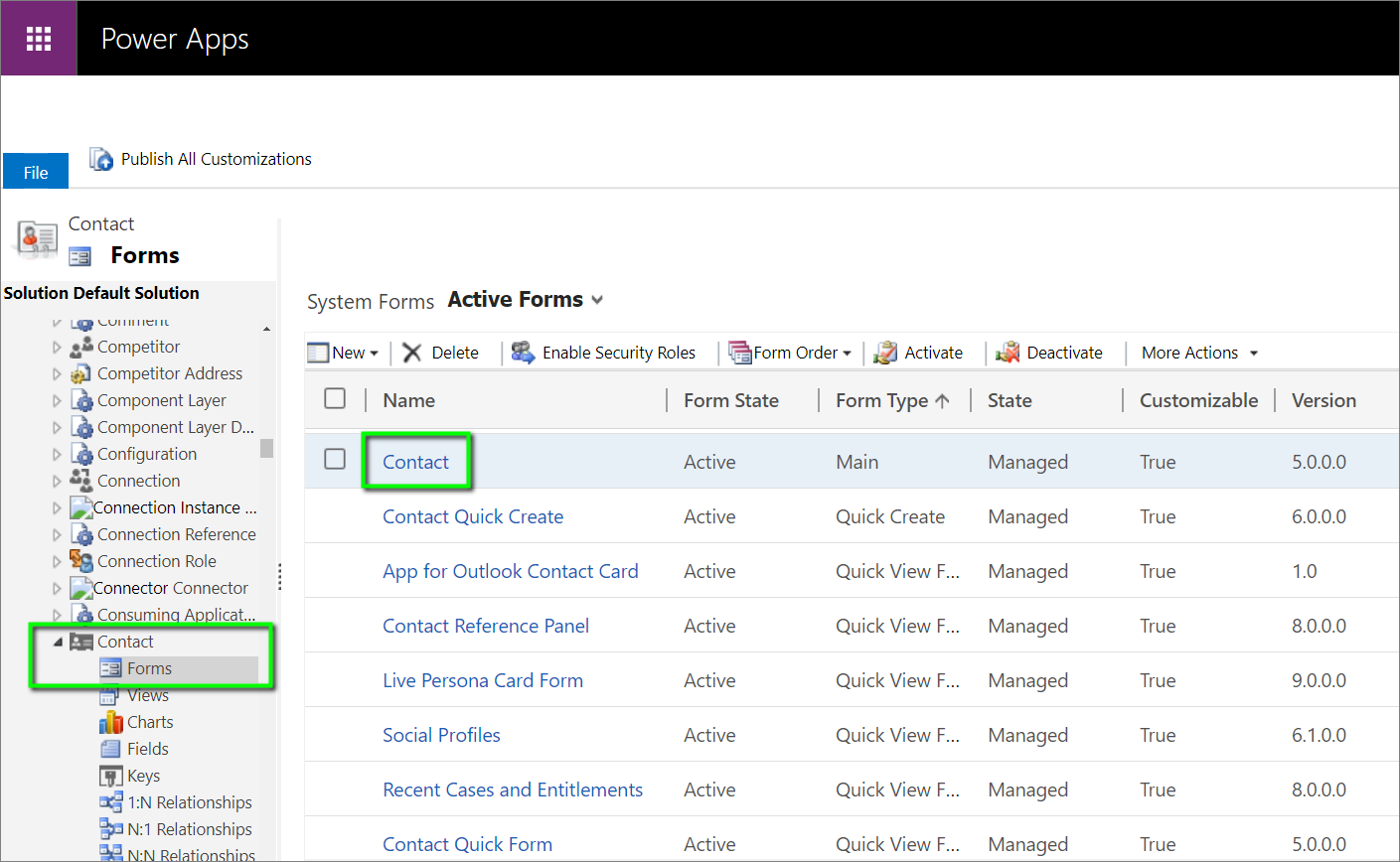Expand the Configuration tree node
Screen dimensions: 1400x862
point(57,455)
